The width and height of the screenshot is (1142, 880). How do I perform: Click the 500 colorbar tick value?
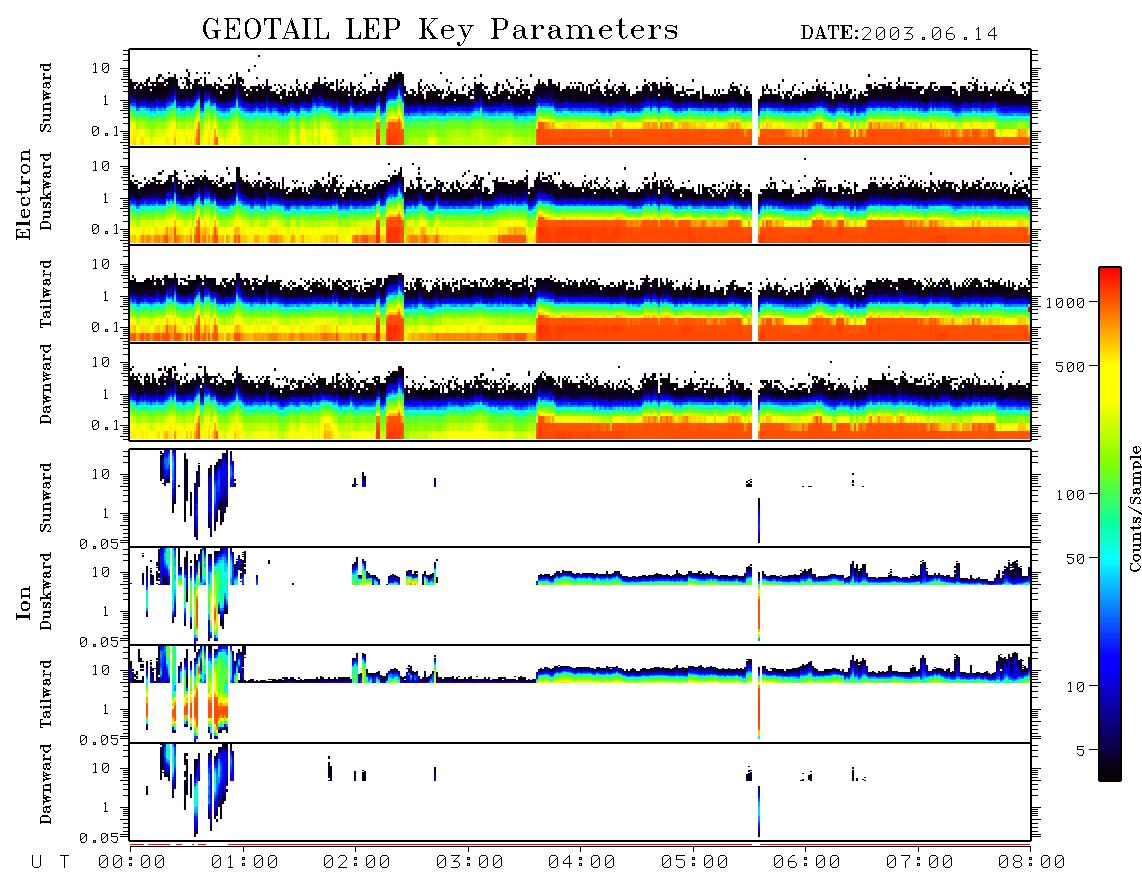click(1071, 366)
